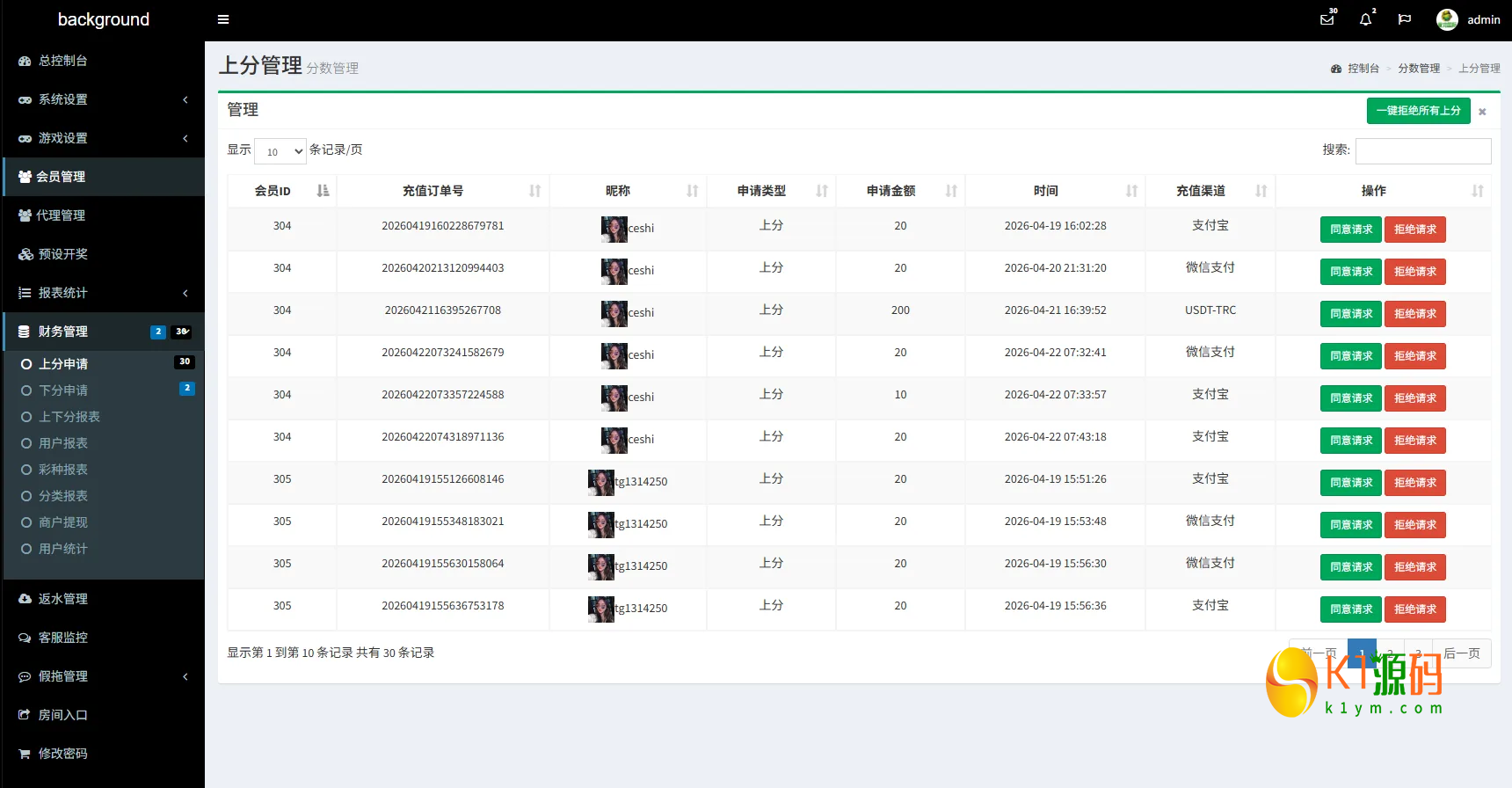Click the 系统设置 gamepad icon
The image size is (1512, 788).
click(x=25, y=99)
